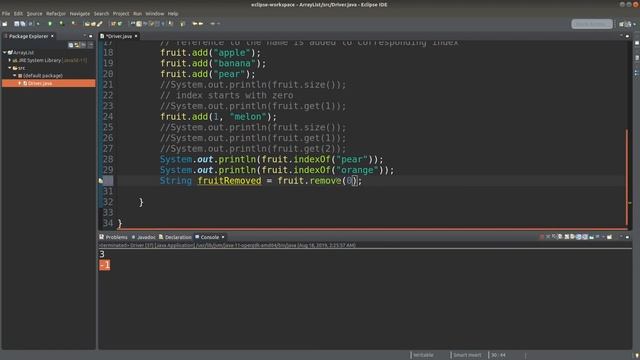
Task: Select the ArrayList project in the tree
Action: point(23,52)
